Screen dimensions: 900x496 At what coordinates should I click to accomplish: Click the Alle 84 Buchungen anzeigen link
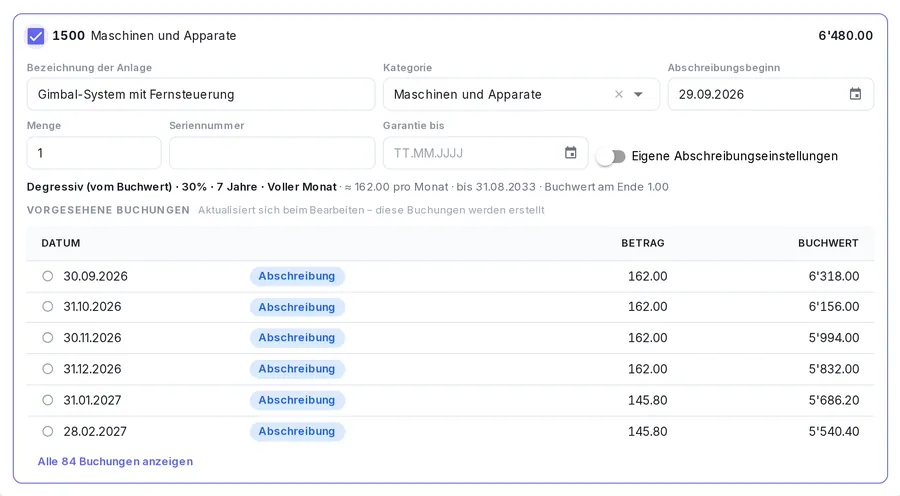[x=115, y=462]
